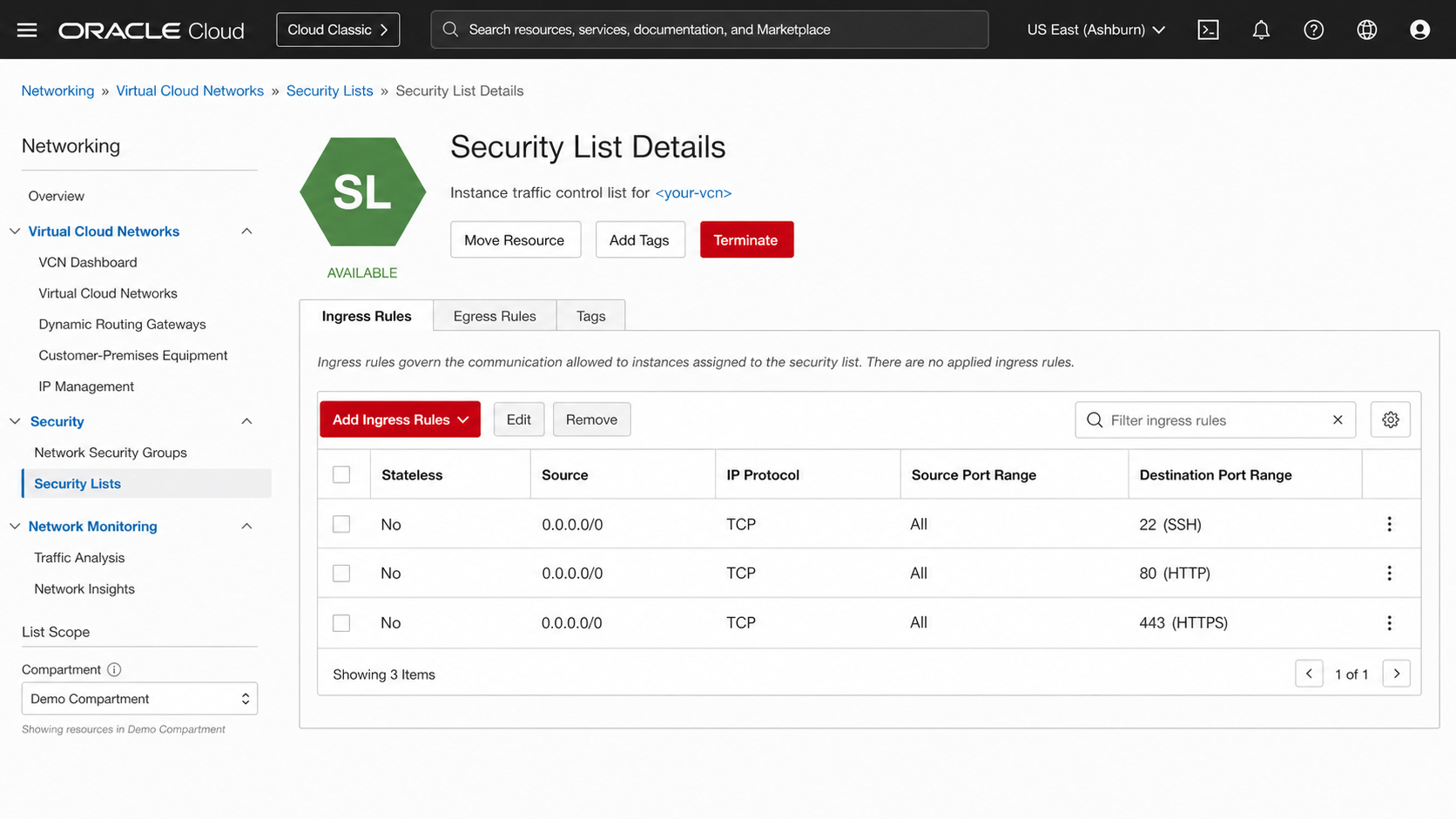The width and height of the screenshot is (1456, 819).
Task: Open the Demo Compartment selector
Action: pyautogui.click(x=139, y=699)
